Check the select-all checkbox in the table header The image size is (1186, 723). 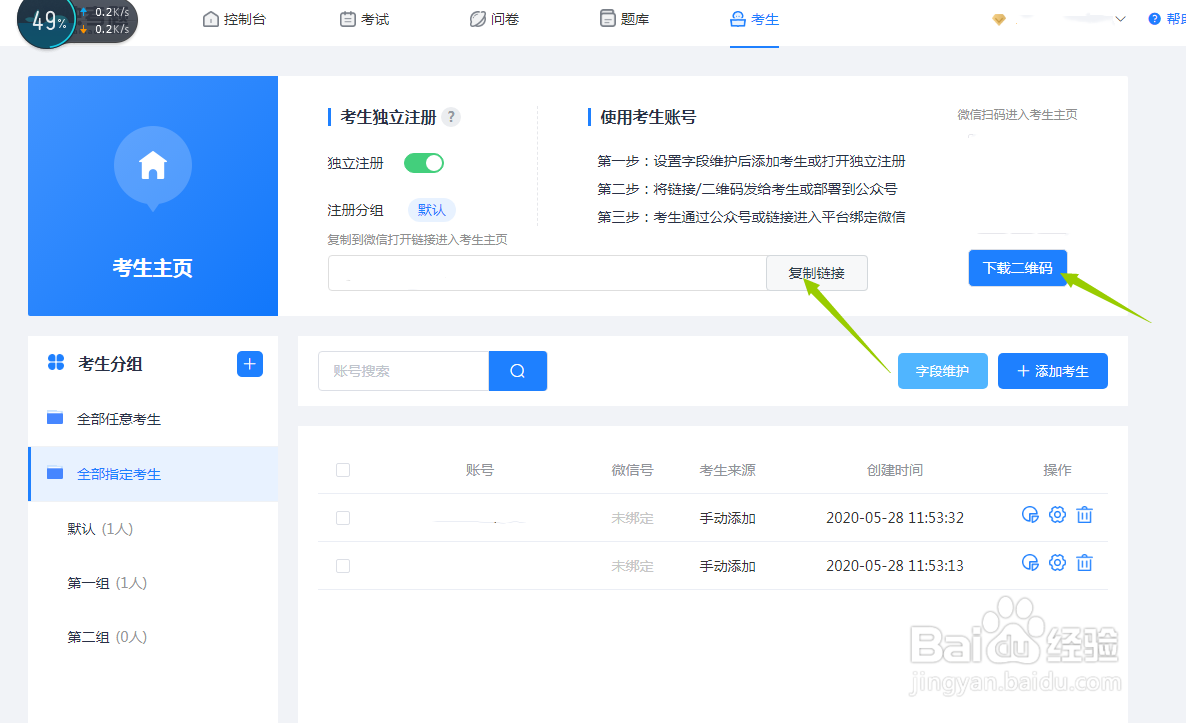coord(343,469)
